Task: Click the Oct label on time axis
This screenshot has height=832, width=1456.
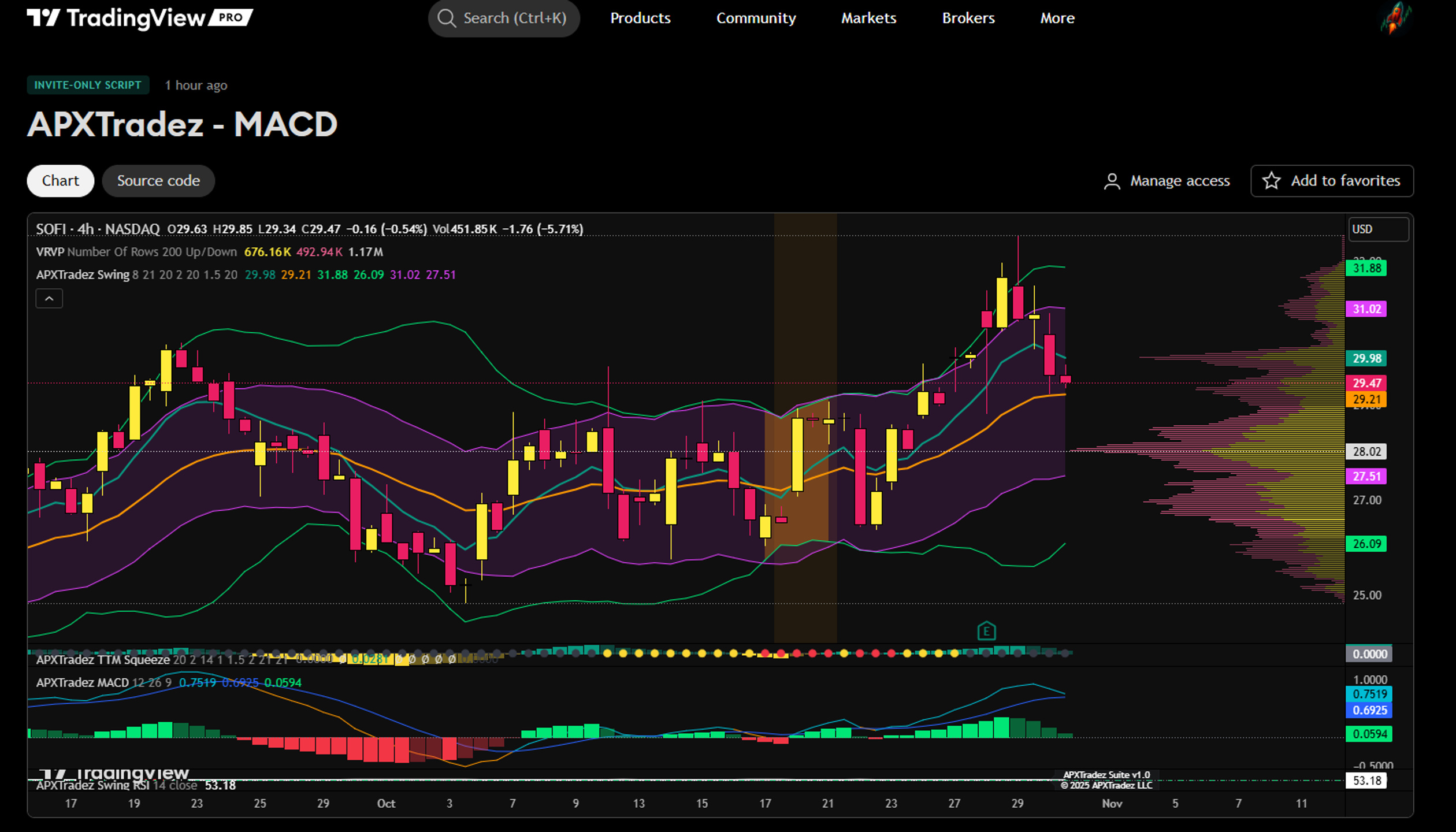Action: [x=386, y=804]
